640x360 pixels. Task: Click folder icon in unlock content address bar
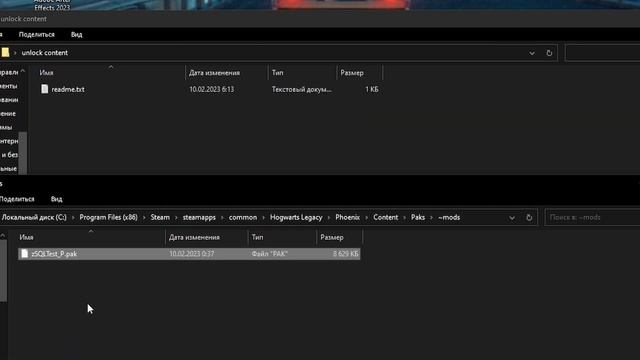5,53
